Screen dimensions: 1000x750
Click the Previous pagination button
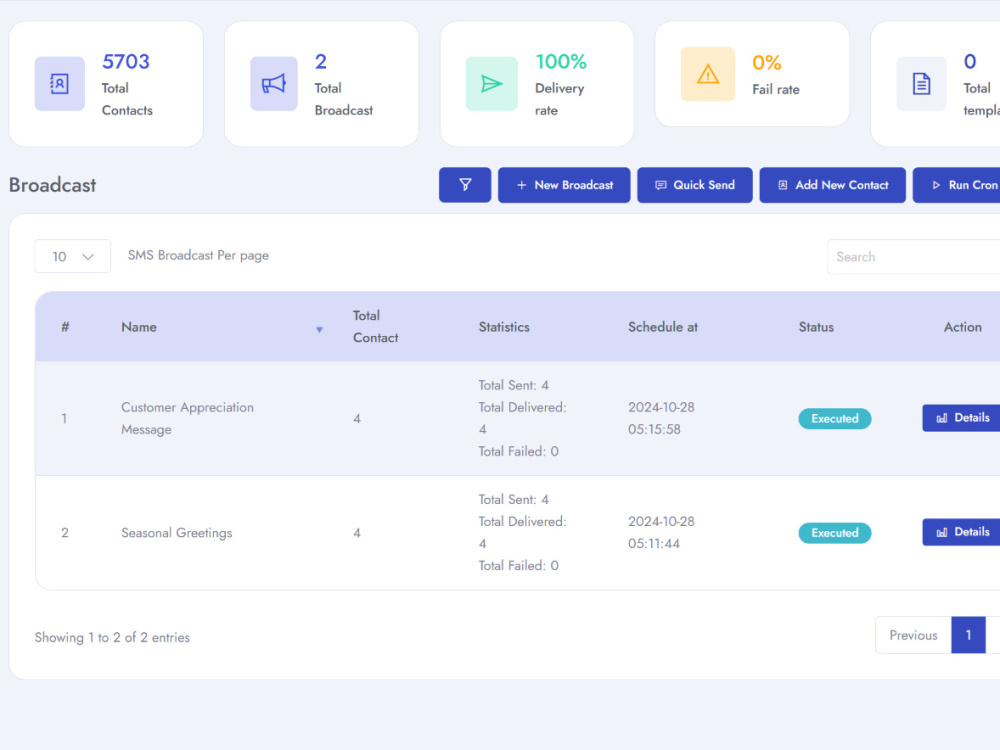tap(913, 635)
